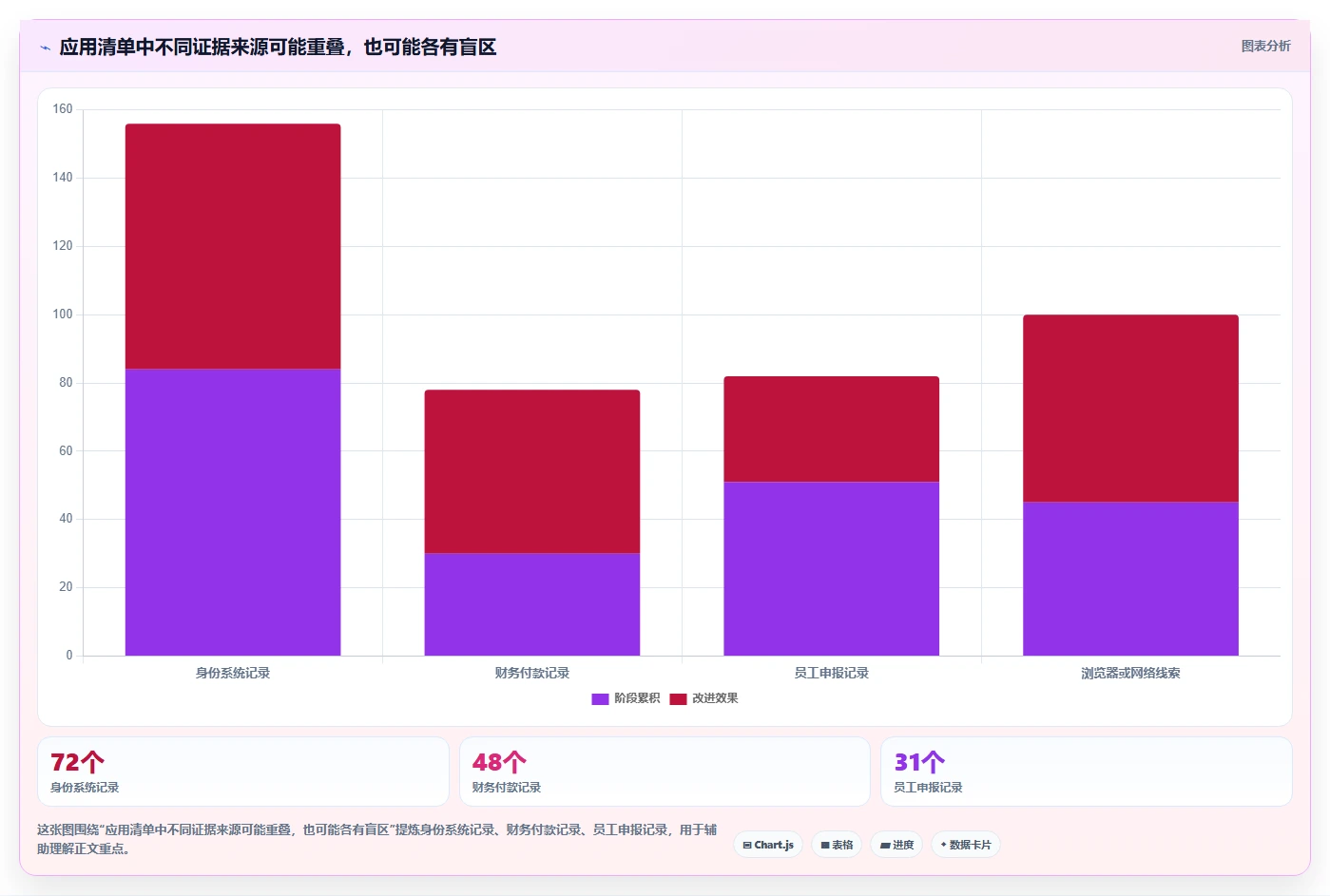This screenshot has height=896, width=1330.
Task: Click the y-axis value 20
Action: point(66,587)
